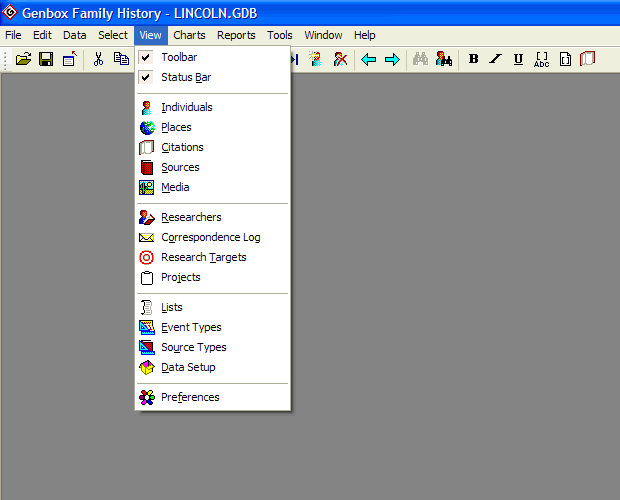The width and height of the screenshot is (620, 500).
Task: Expand the Tools menu
Action: point(280,35)
